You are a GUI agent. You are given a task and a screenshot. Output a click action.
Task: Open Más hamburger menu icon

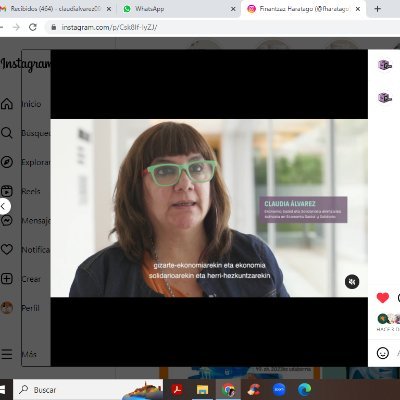coord(7,354)
